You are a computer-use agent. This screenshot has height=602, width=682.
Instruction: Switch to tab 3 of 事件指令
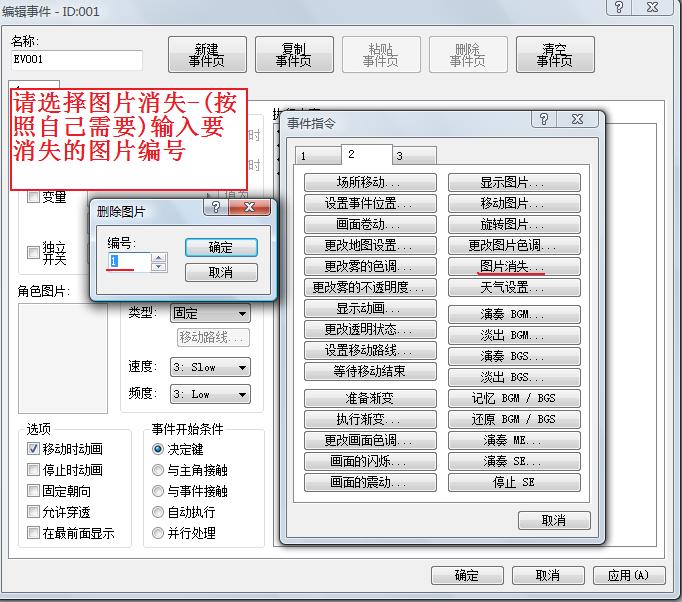pyautogui.click(x=415, y=155)
